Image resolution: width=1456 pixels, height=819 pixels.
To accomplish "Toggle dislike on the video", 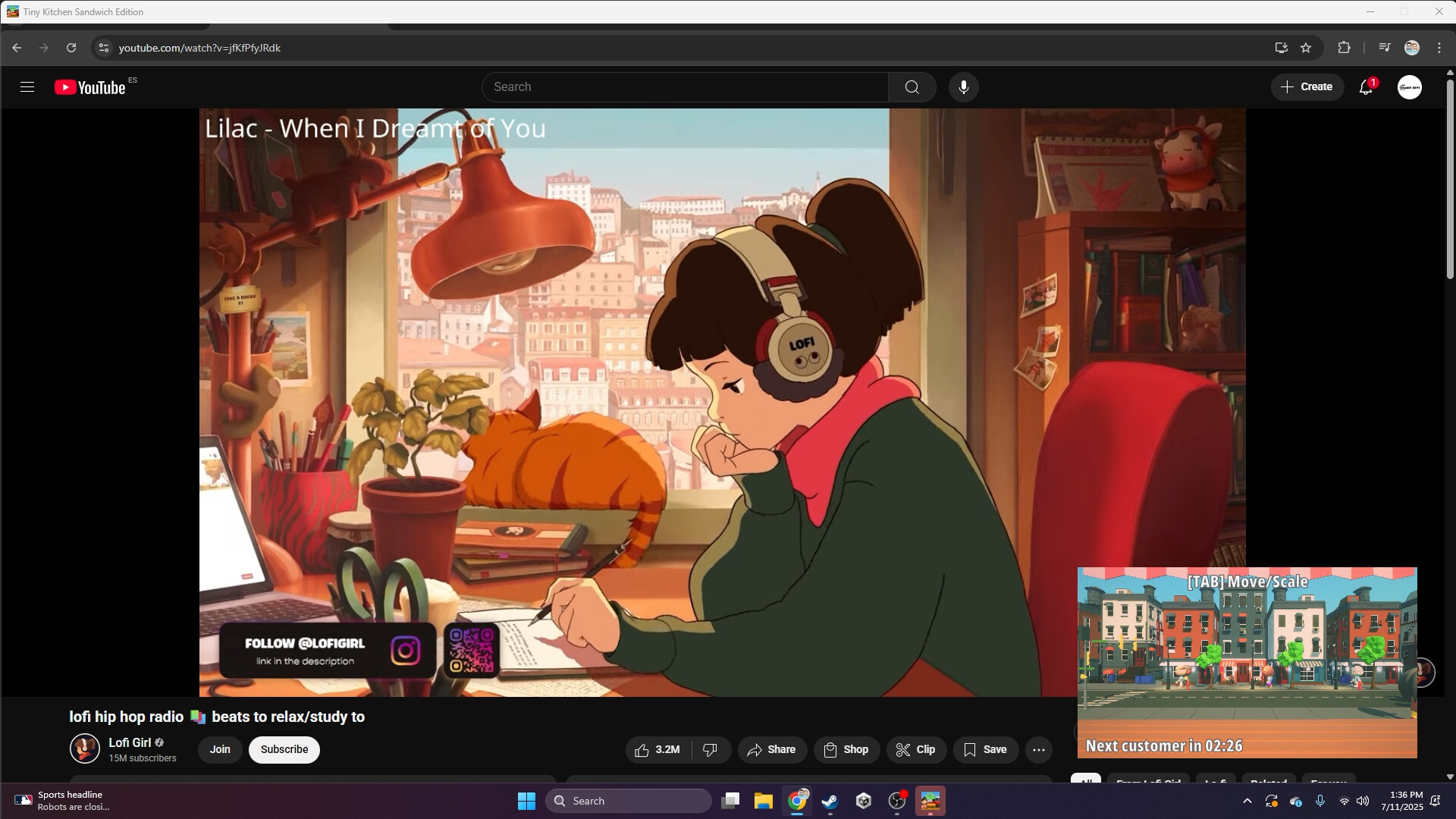I will click(710, 749).
